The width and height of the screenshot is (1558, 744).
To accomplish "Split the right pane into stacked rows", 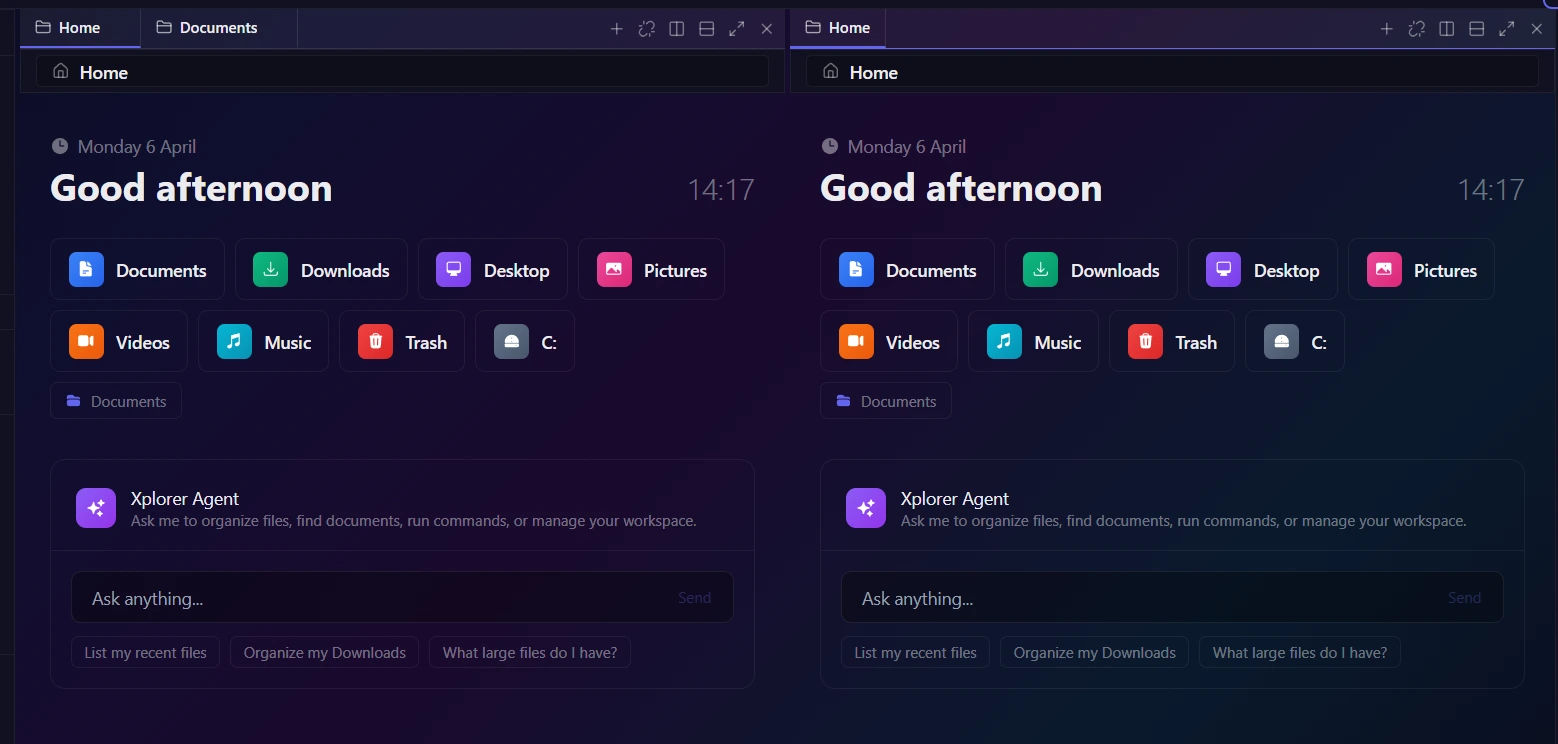I will click(x=1477, y=29).
